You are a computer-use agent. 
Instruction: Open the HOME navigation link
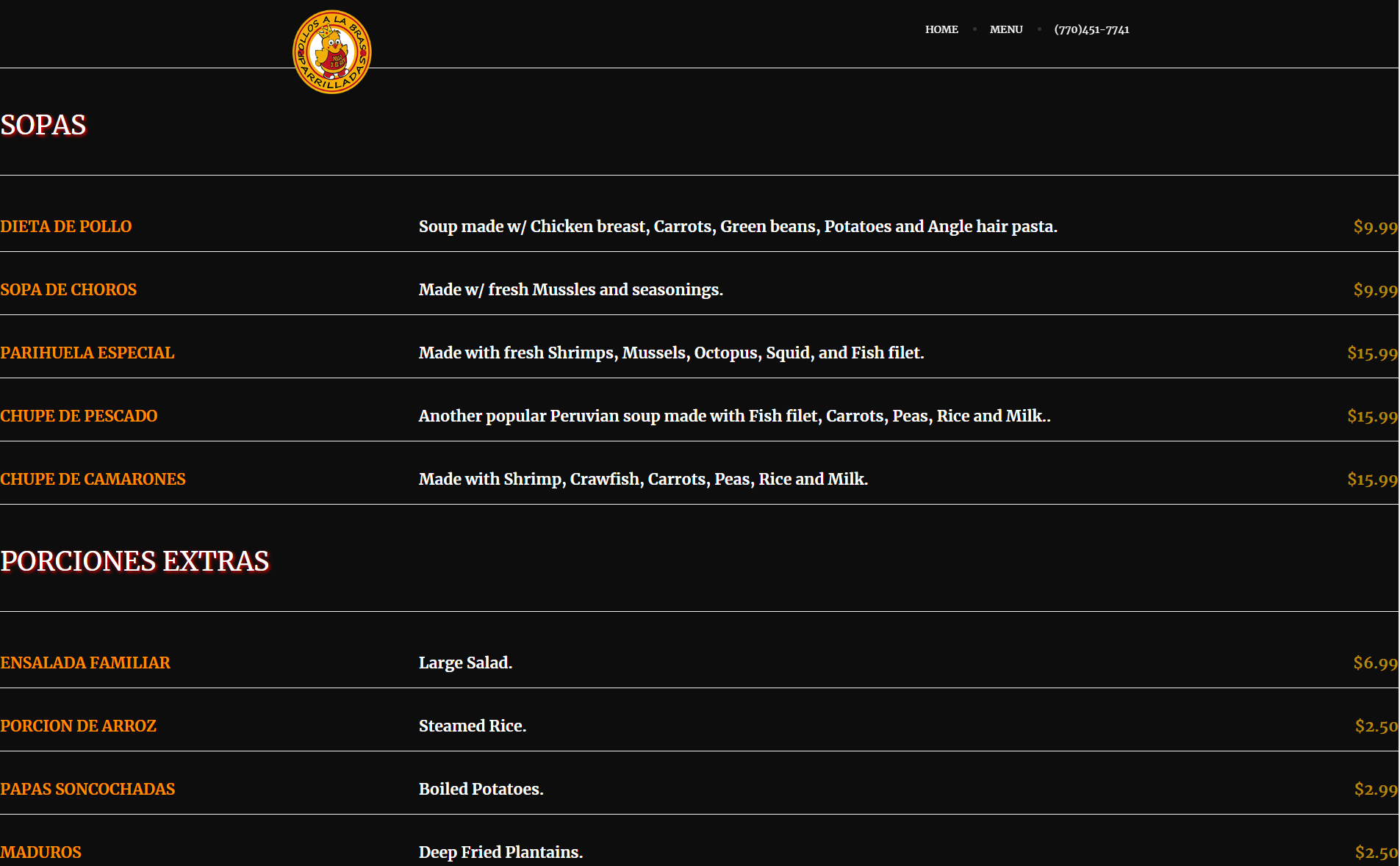[x=941, y=29]
